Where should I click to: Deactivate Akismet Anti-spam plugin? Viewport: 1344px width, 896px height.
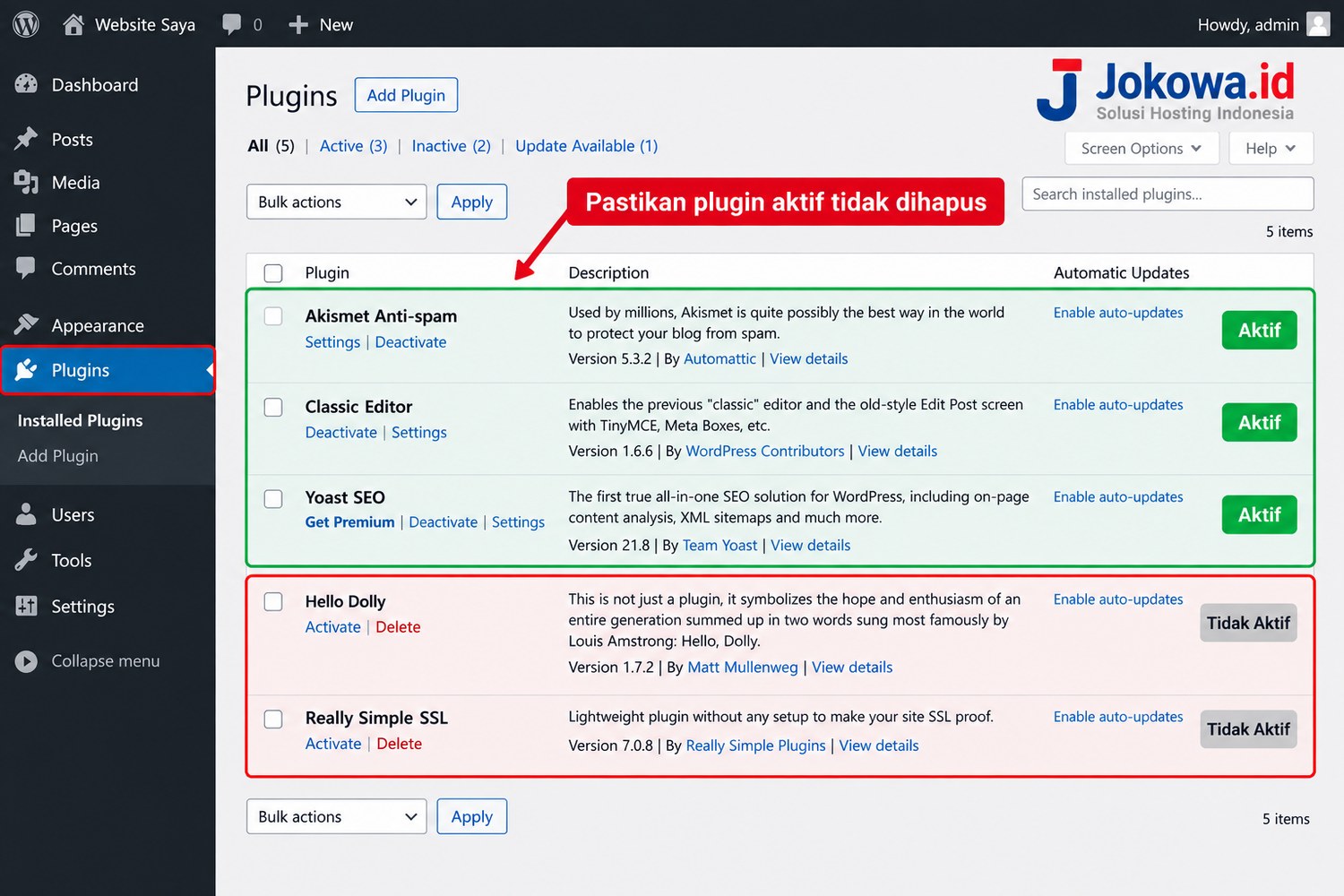410,342
